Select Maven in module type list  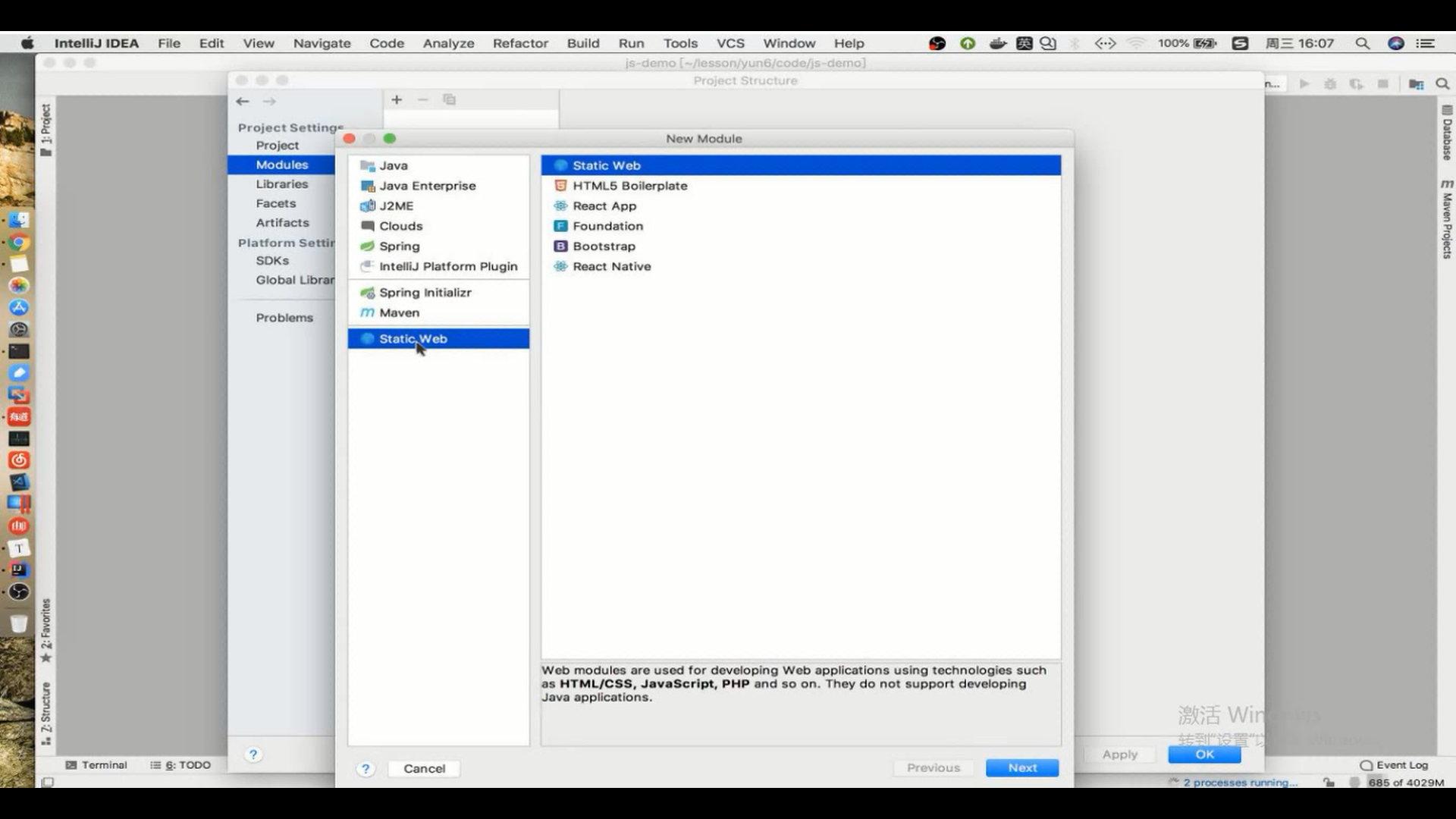(399, 312)
